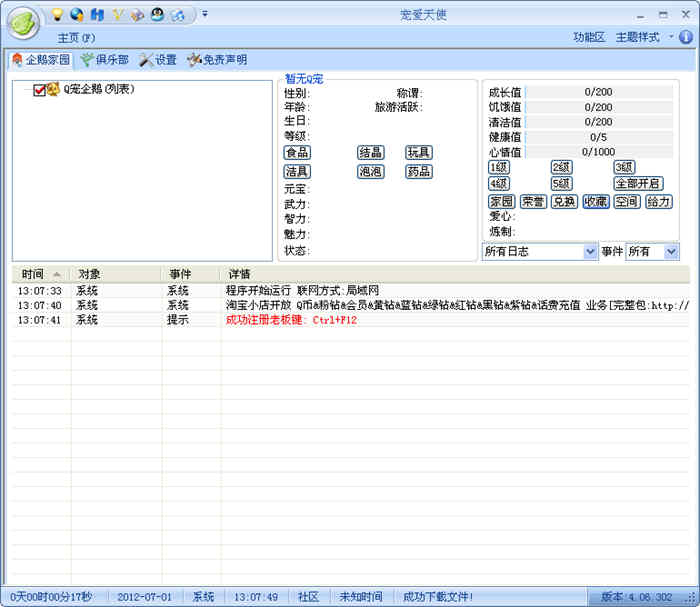Viewport: 700px width, 607px height.
Task: Click the 4级 button
Action: 499,184
